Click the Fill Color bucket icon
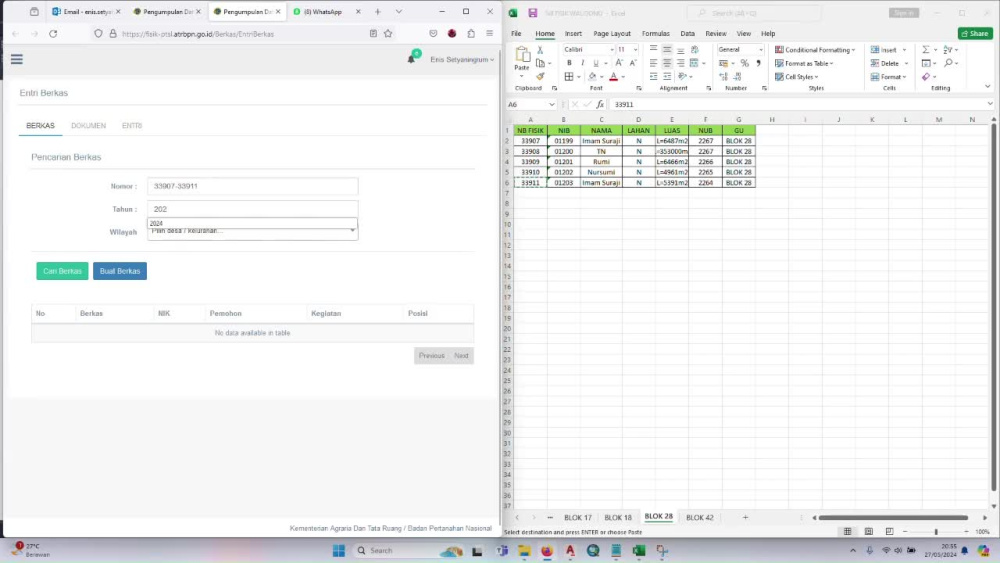1000x563 pixels. pos(592,77)
